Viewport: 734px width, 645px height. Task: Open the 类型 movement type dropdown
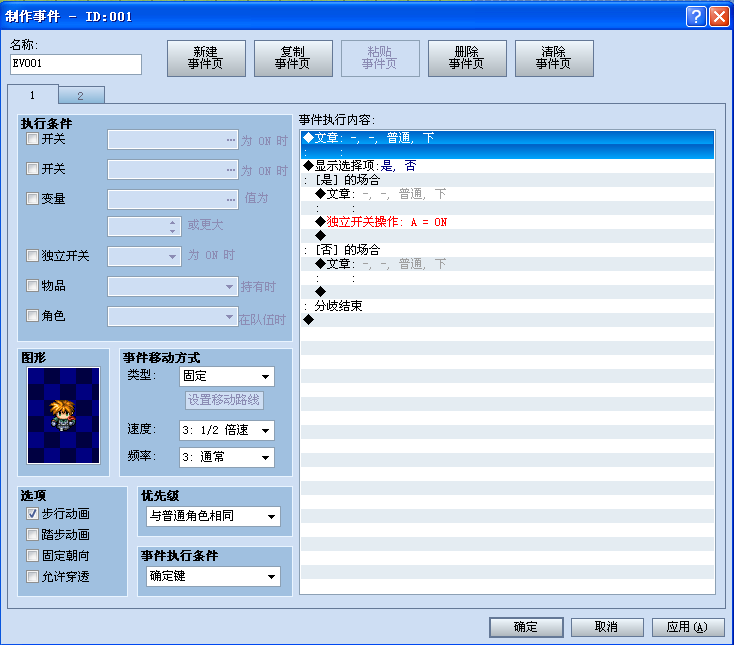[x=227, y=376]
